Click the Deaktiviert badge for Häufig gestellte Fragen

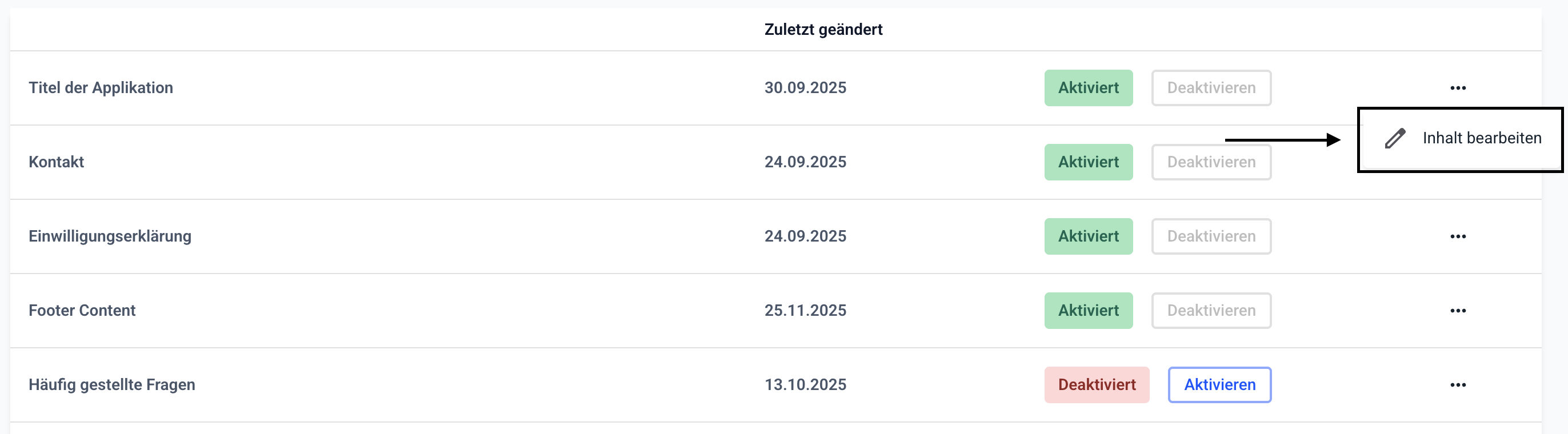tap(1096, 385)
